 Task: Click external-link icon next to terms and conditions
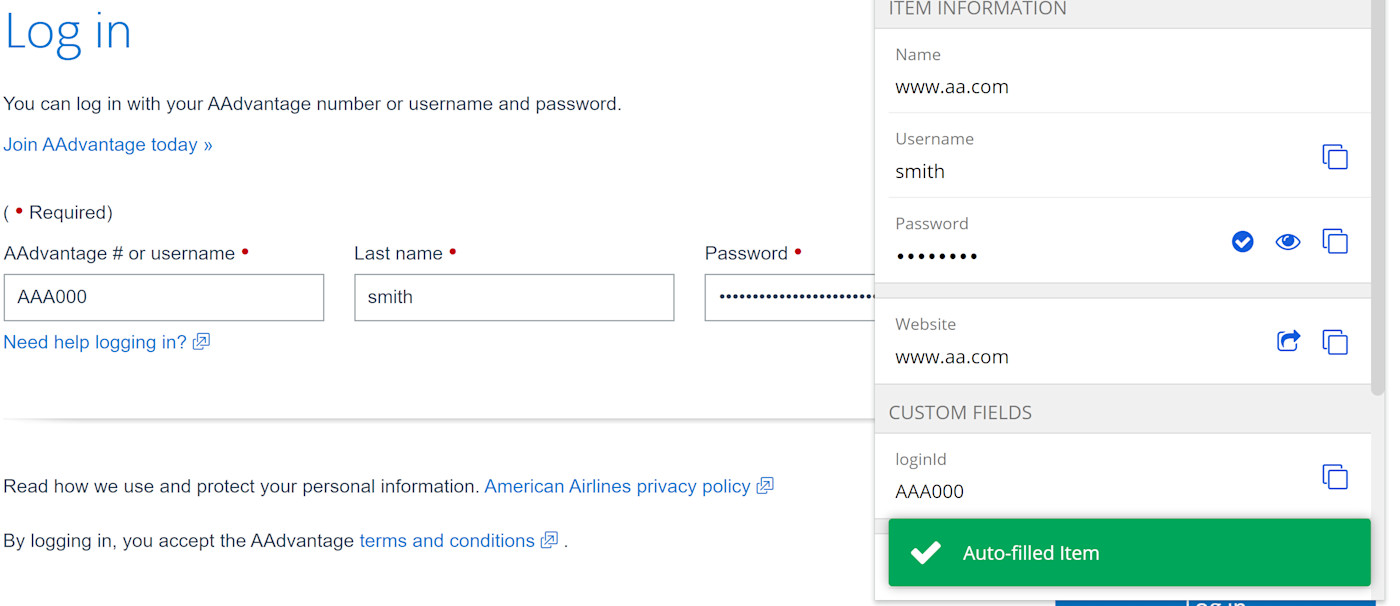(x=548, y=540)
